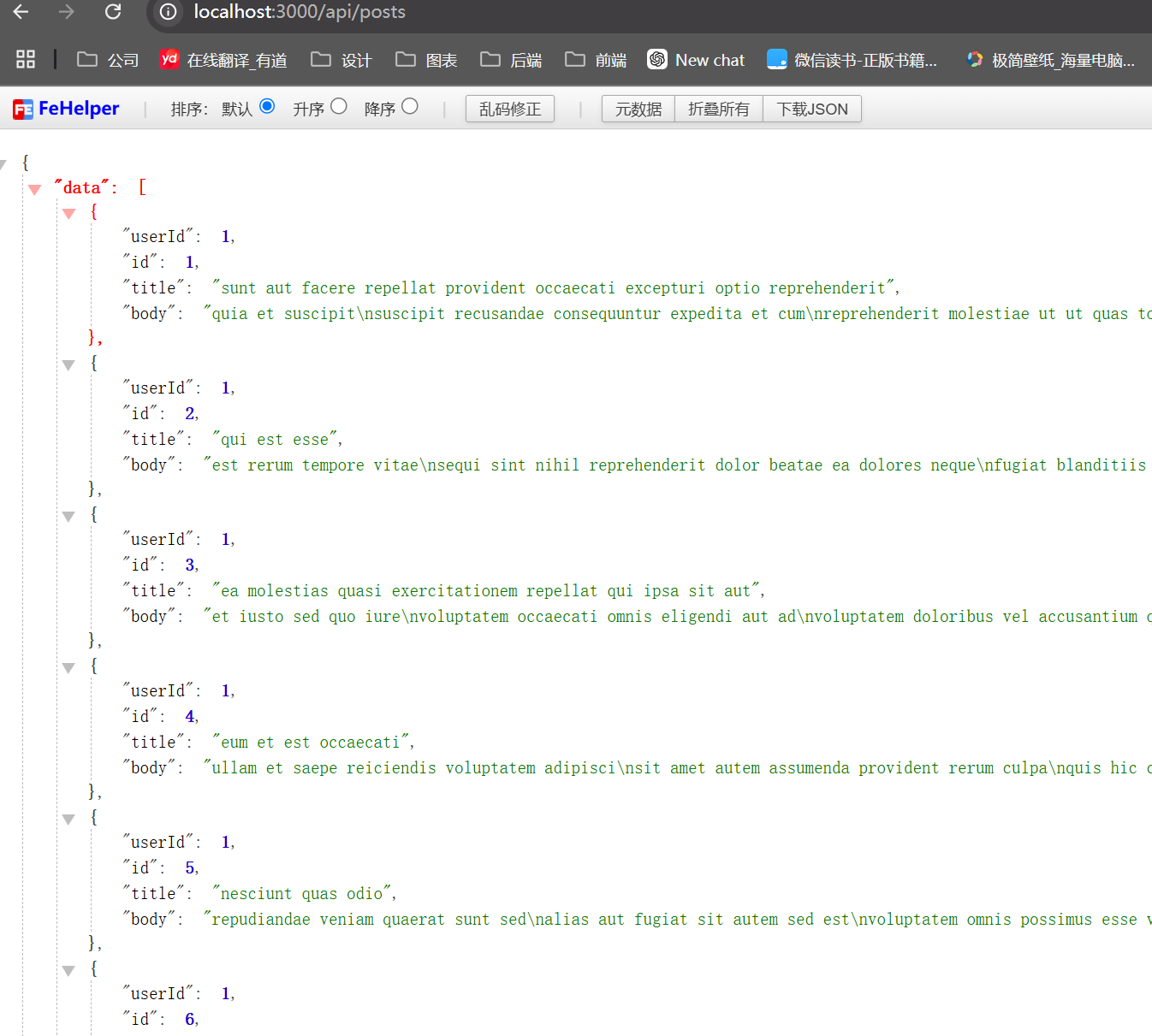Click the id value 6
Image resolution: width=1152 pixels, height=1036 pixels.
tap(190, 1020)
